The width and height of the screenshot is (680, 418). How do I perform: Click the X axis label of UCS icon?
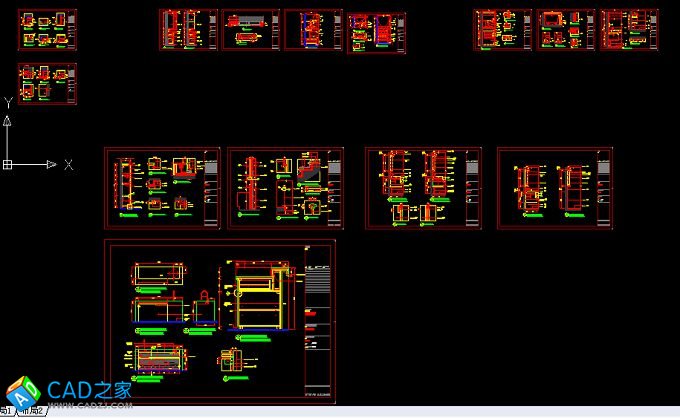[x=68, y=164]
